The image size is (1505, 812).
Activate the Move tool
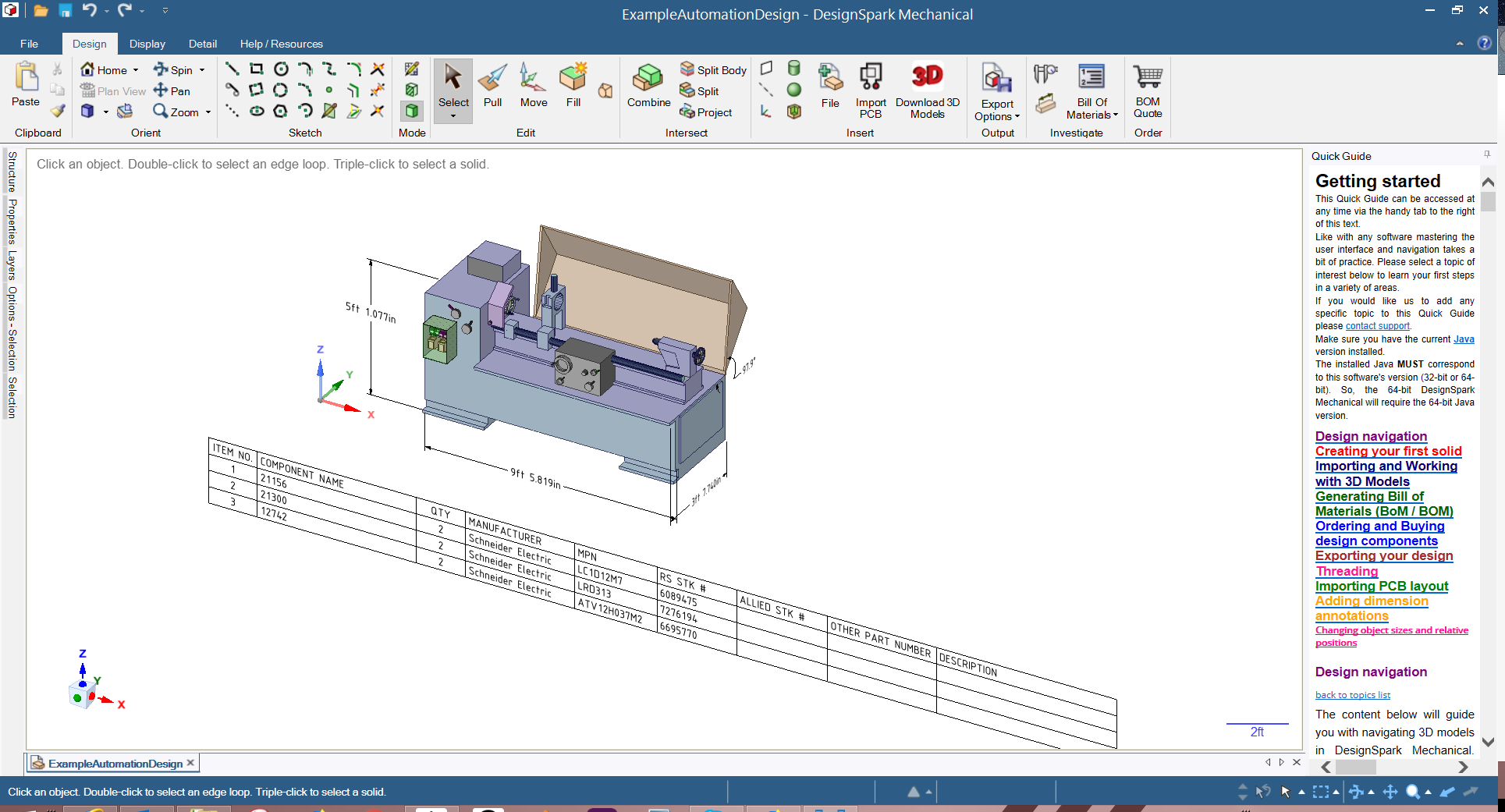534,86
